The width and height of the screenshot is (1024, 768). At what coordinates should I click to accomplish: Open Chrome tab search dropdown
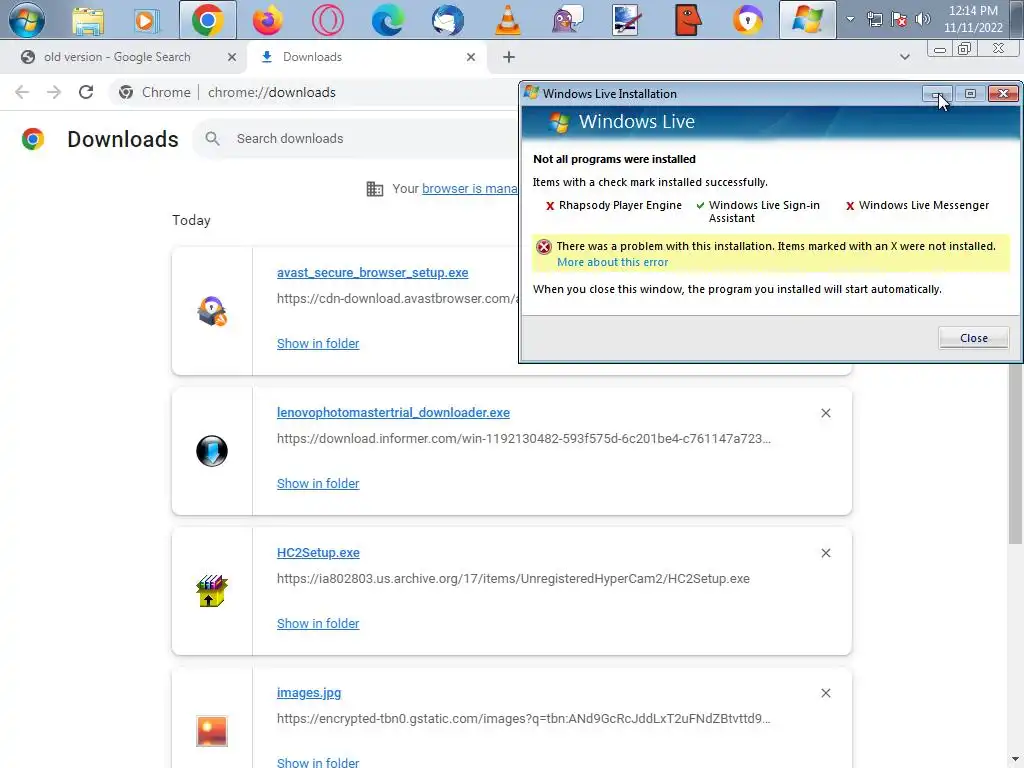click(904, 57)
